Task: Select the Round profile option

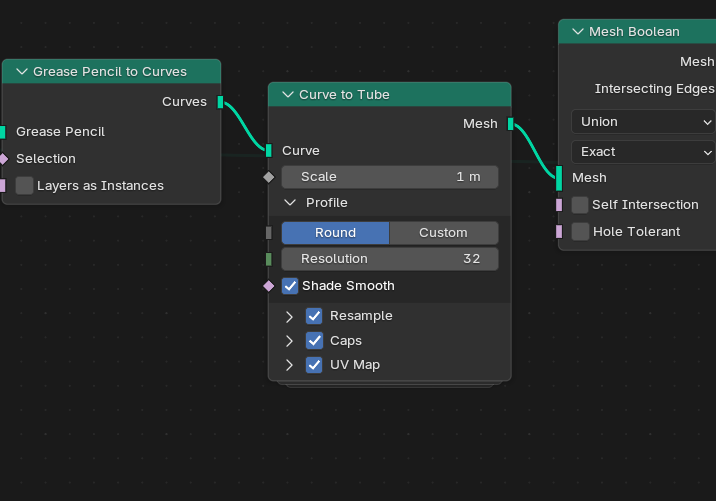Action: (x=335, y=232)
